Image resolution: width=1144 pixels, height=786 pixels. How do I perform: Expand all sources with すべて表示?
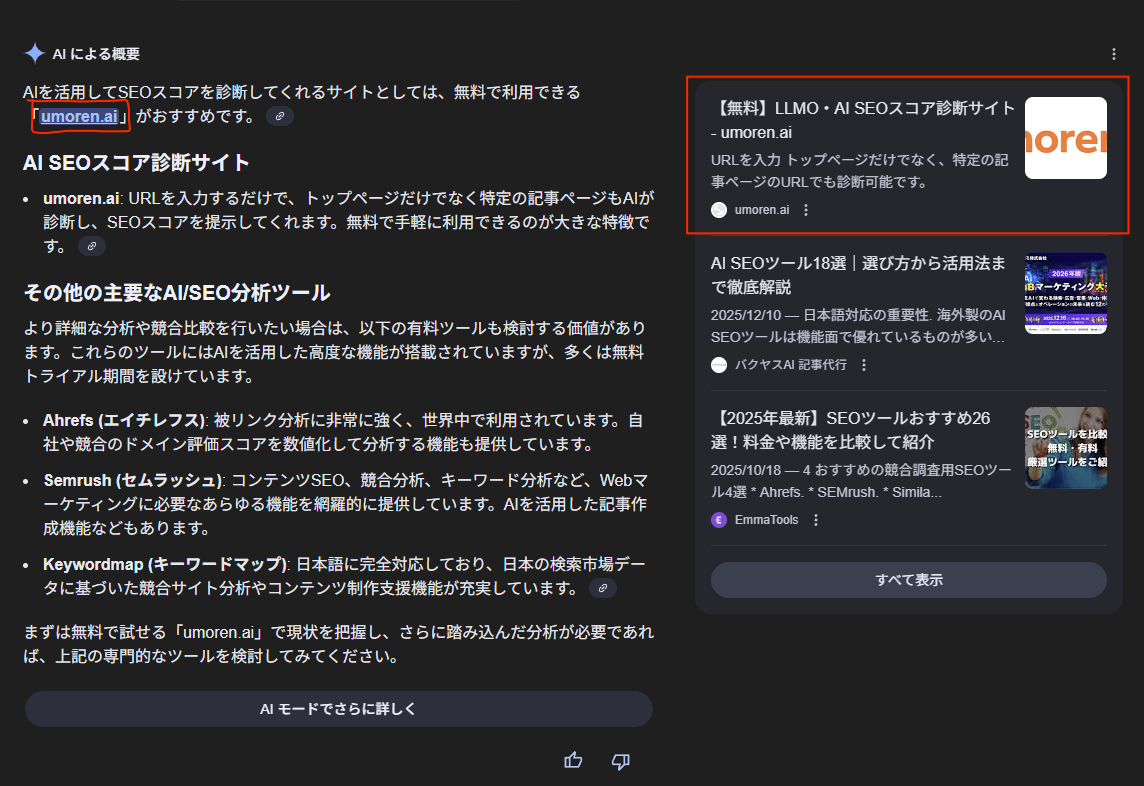pos(908,581)
